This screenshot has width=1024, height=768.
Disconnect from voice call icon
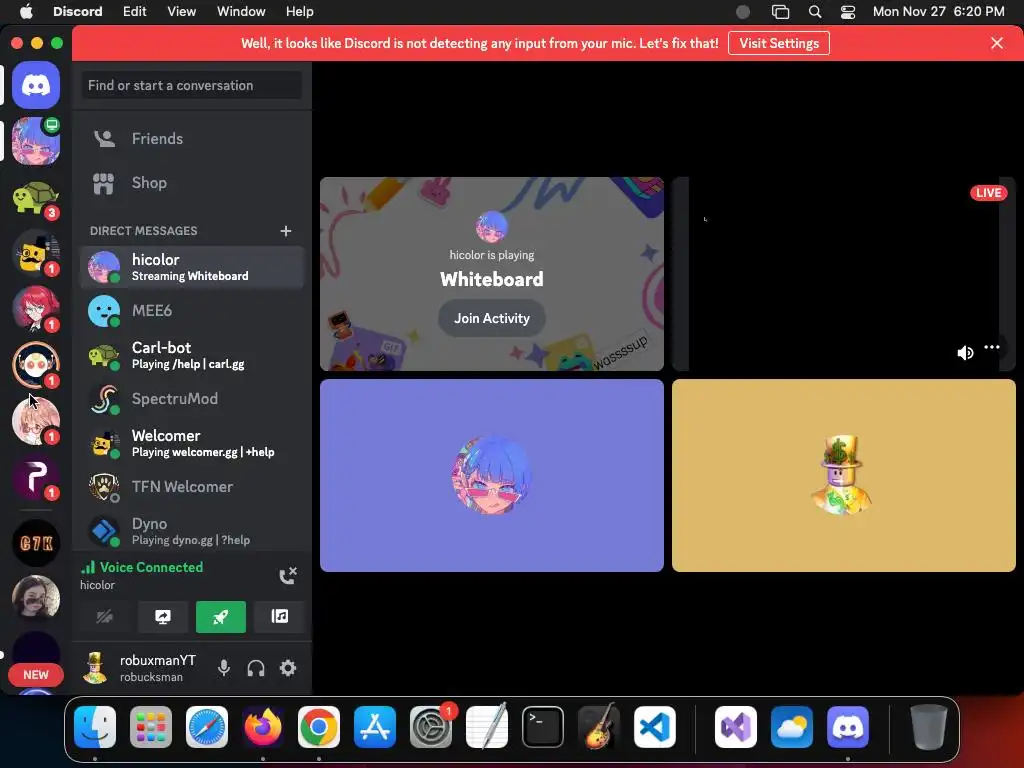288,575
